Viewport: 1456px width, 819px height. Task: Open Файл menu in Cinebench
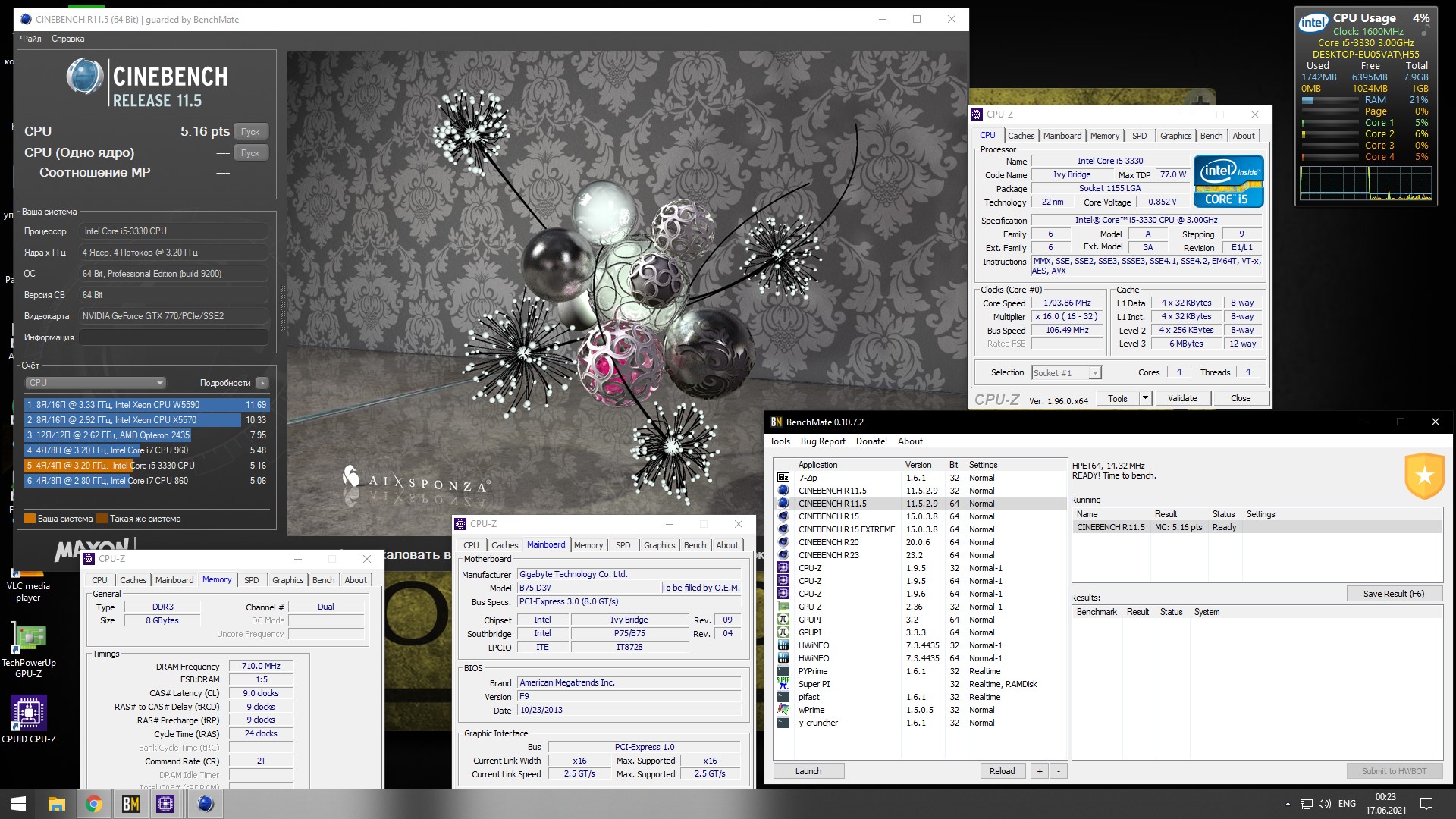pyautogui.click(x=31, y=39)
